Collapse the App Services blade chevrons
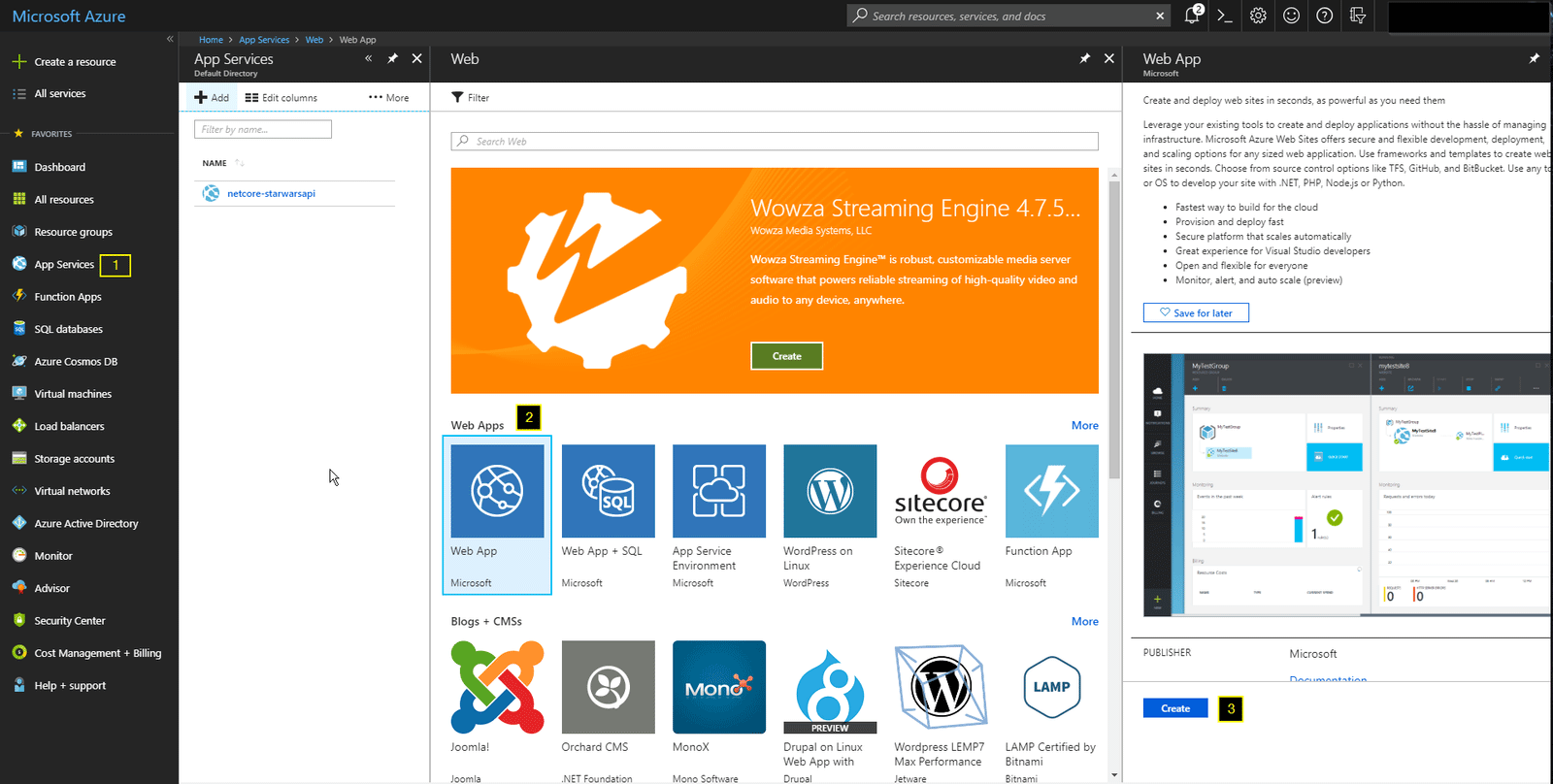 click(x=368, y=58)
